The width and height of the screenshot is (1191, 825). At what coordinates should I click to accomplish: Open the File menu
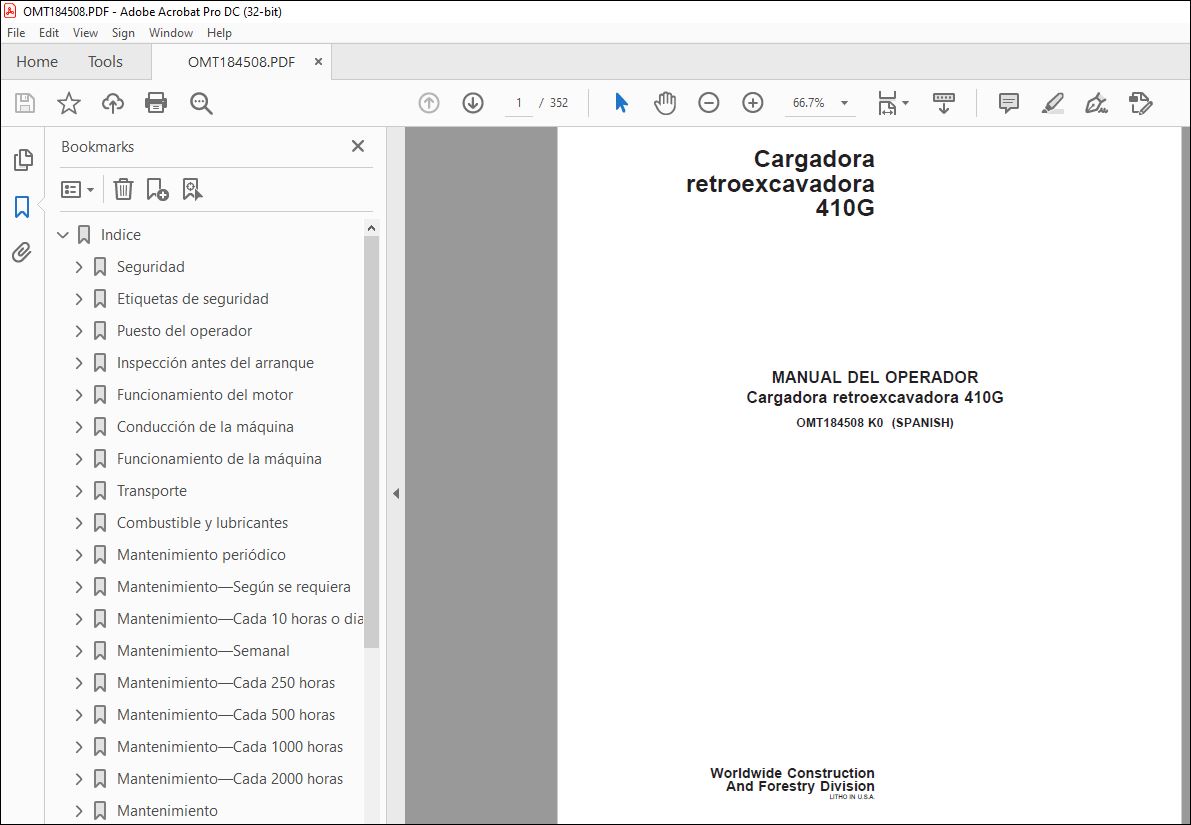16,33
